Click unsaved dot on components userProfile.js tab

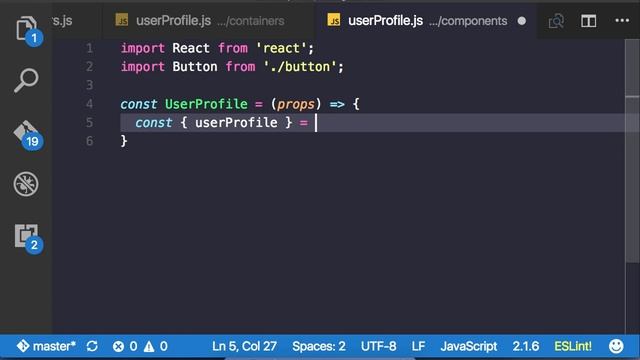tap(522, 21)
